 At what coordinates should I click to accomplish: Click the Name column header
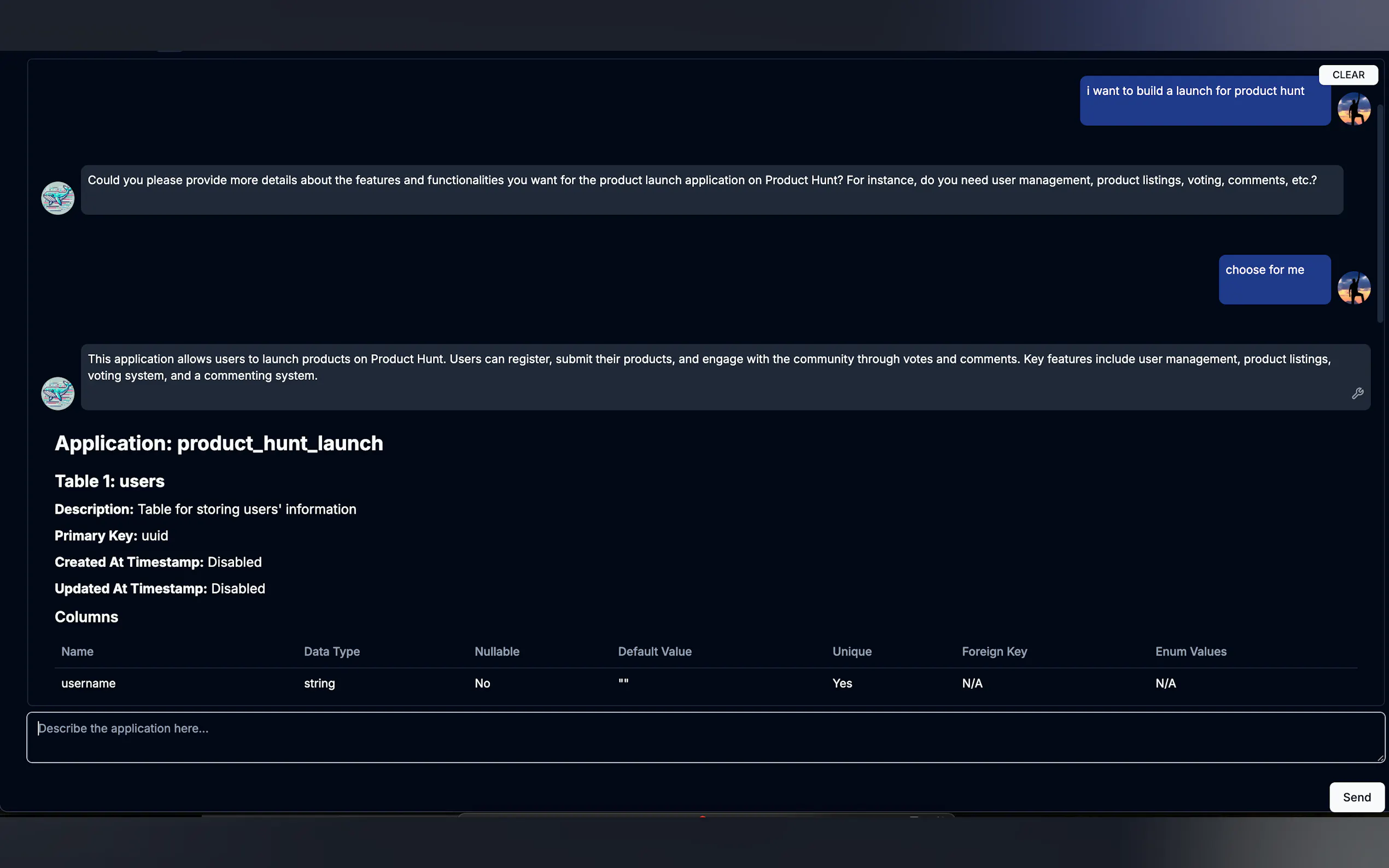(78, 652)
